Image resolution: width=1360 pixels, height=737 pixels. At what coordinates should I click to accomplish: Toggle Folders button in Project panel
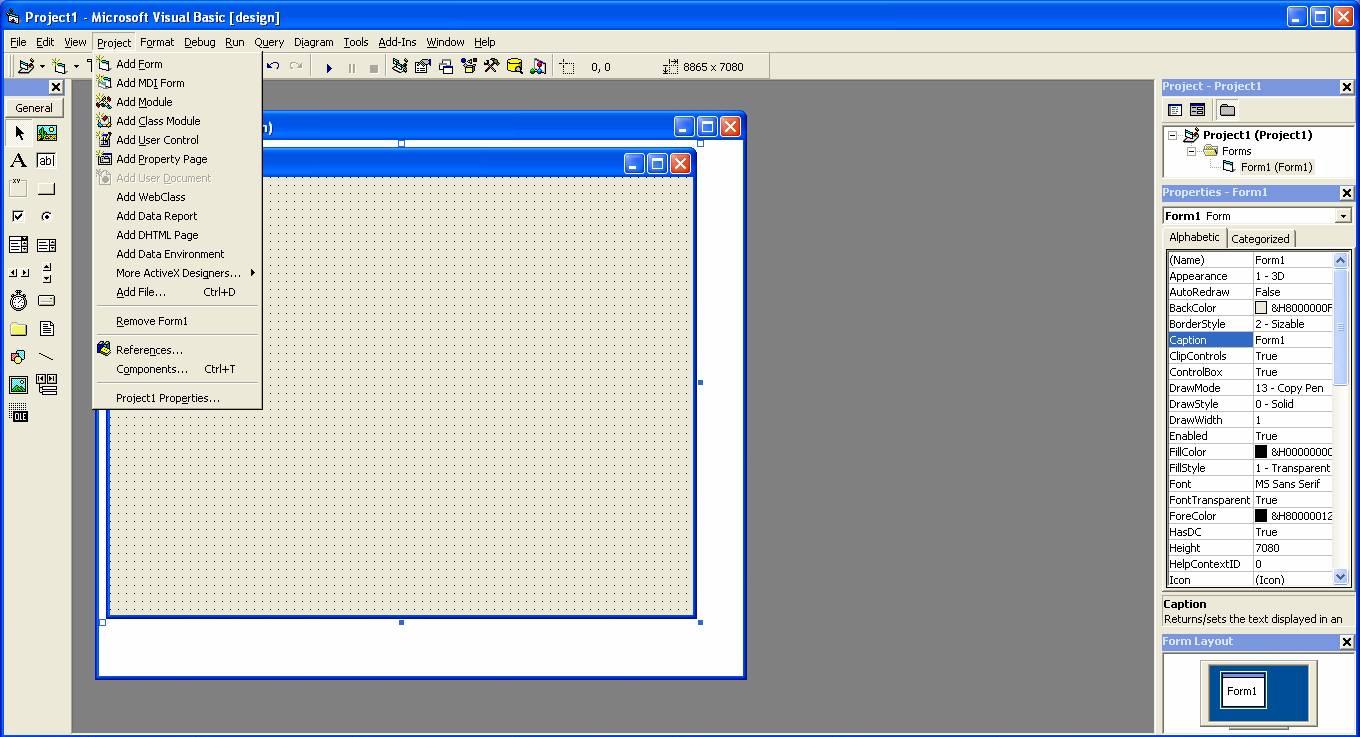tap(1227, 110)
